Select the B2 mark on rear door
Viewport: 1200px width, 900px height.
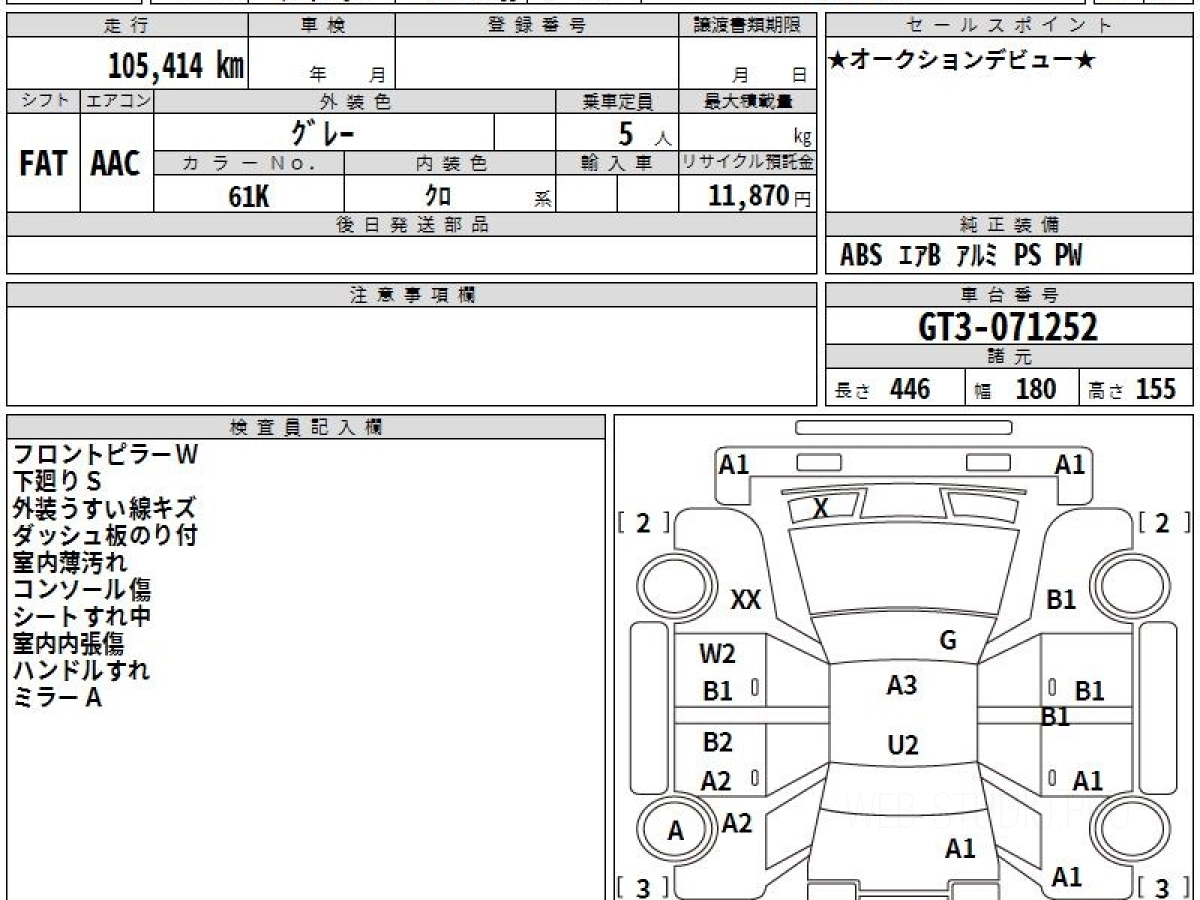[717, 742]
